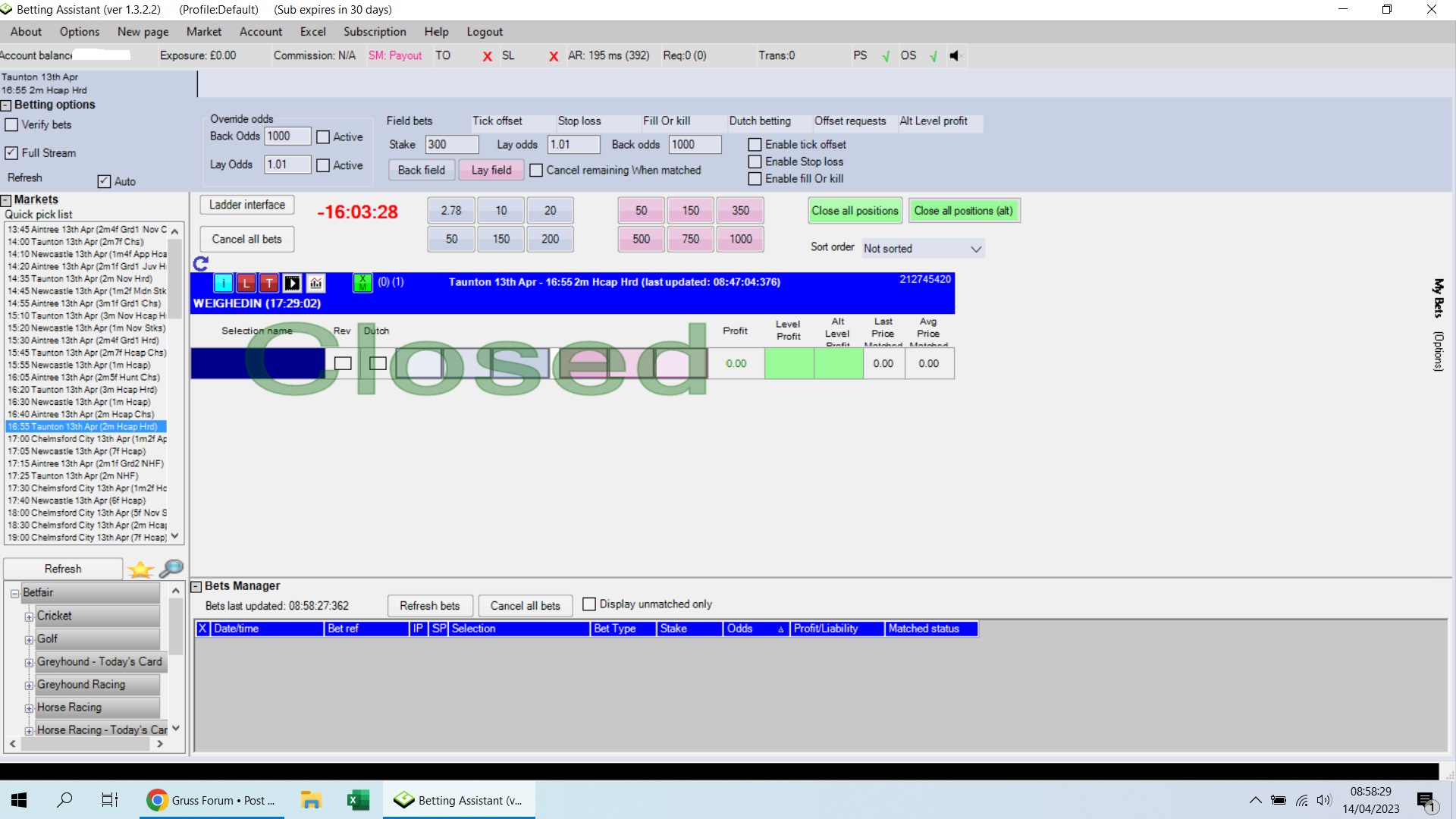Image resolution: width=1456 pixels, height=819 pixels.
Task: Select the Stake input showing 300
Action: pyautogui.click(x=451, y=144)
